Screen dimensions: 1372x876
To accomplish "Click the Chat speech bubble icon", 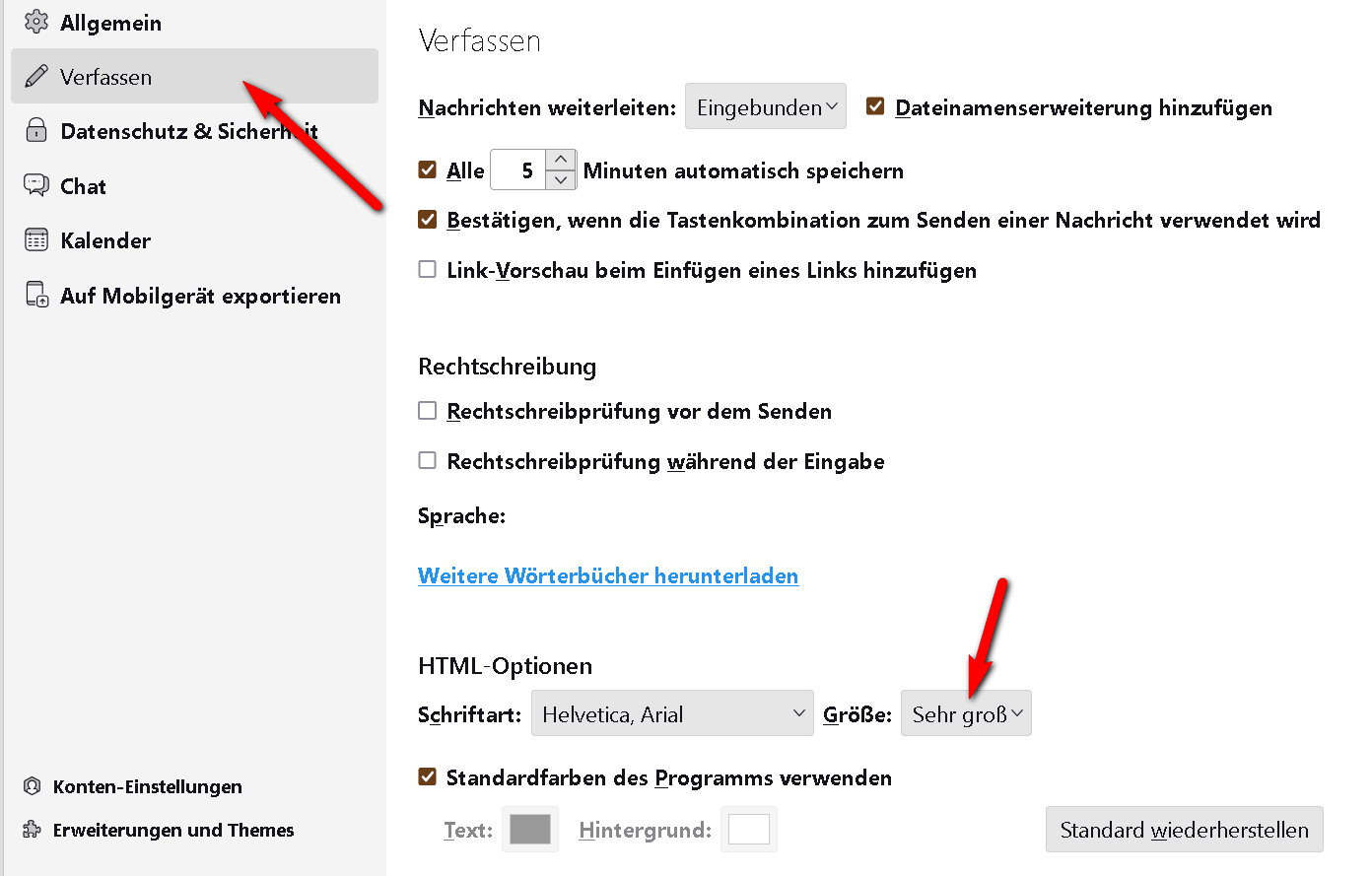I will click(36, 185).
